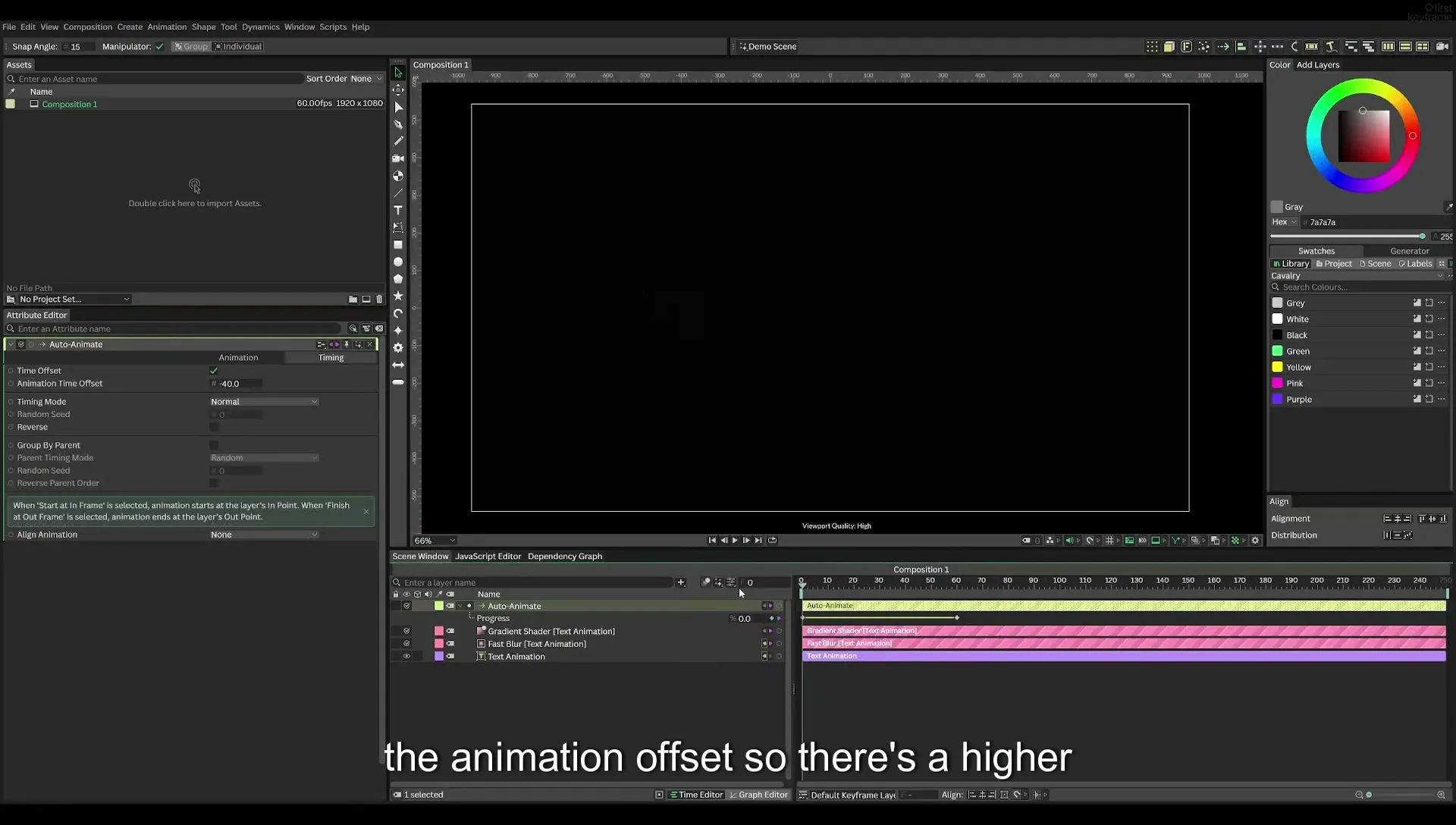Screen dimensions: 1456x825
Task: Select the Pen tool in the toolbar
Action: (x=398, y=124)
